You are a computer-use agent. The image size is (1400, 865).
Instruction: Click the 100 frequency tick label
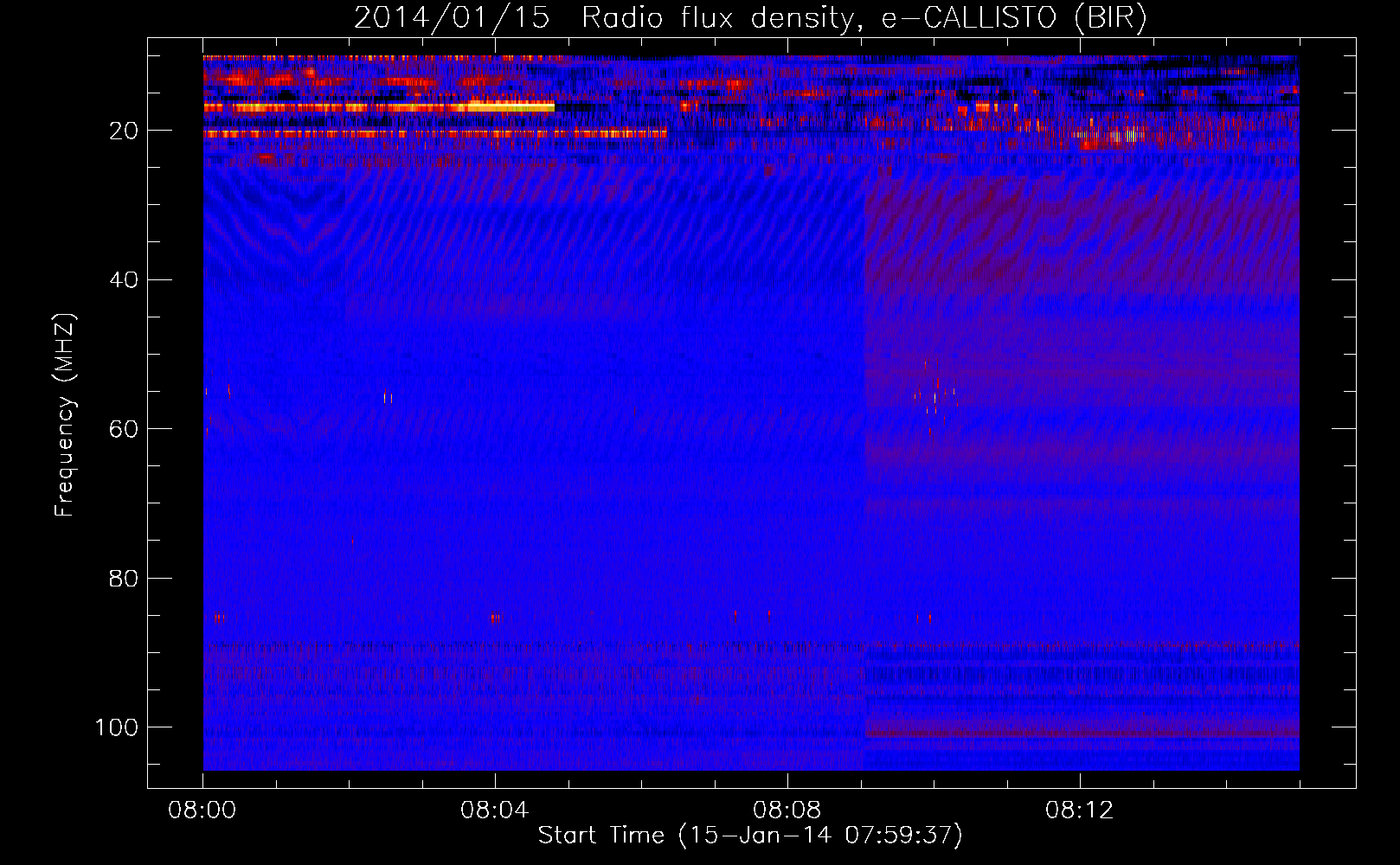[x=117, y=727]
